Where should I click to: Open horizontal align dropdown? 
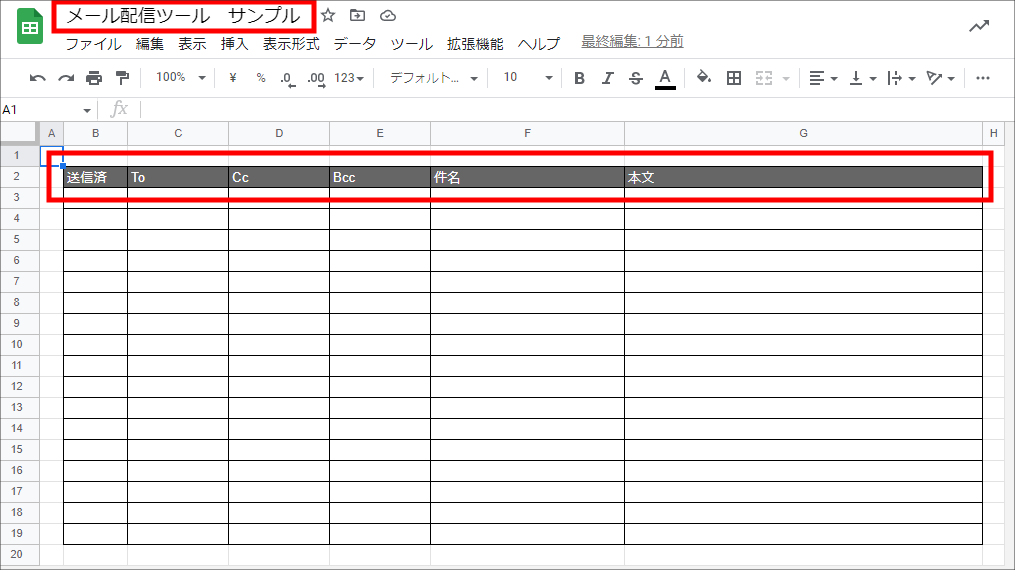point(823,78)
